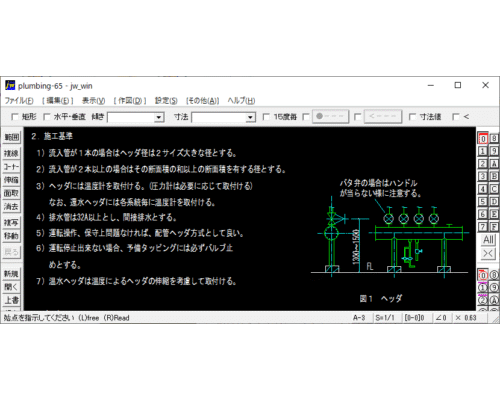Open the その他(A) menu
500x400 pixels.
click(202, 101)
